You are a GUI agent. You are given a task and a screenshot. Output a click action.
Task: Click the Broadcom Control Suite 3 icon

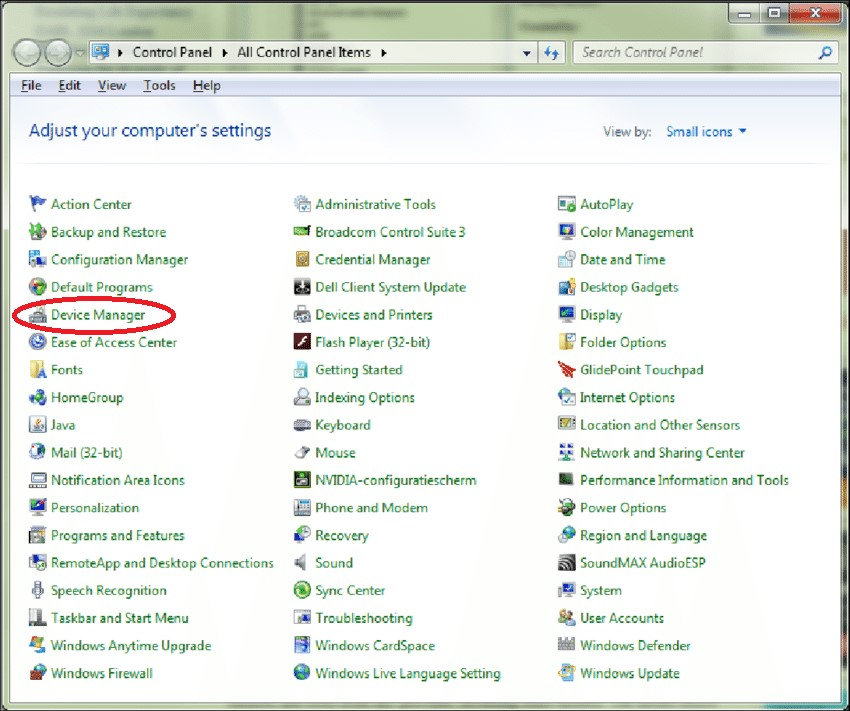[x=302, y=232]
